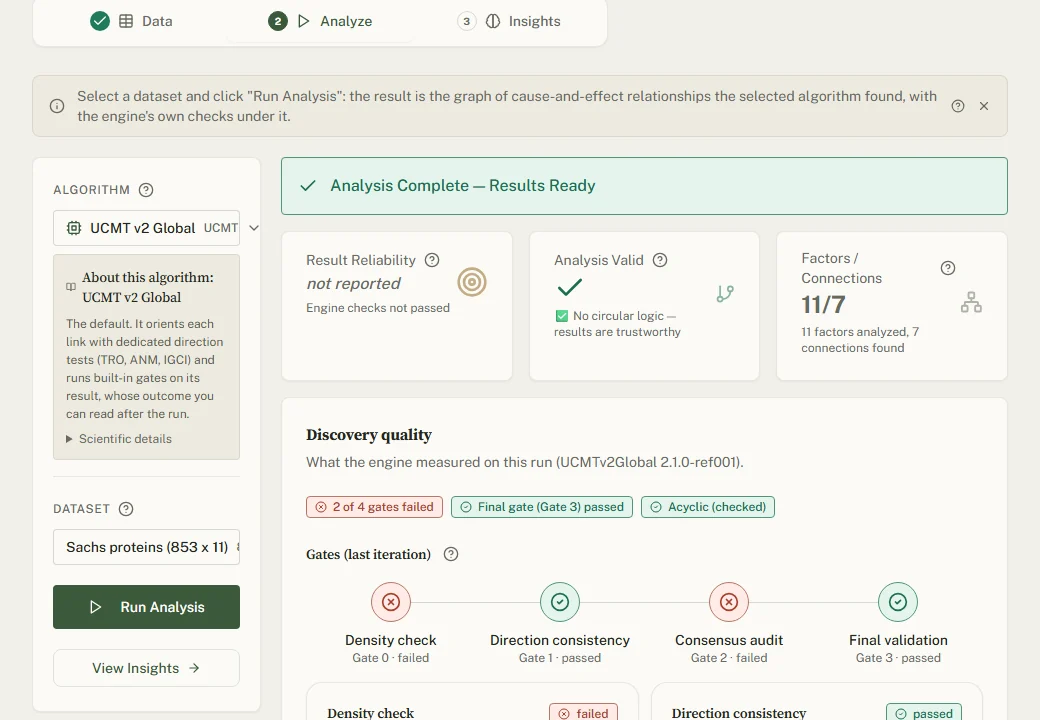Click the book icon beside About this algorithm
1040x720 pixels.
click(x=71, y=287)
